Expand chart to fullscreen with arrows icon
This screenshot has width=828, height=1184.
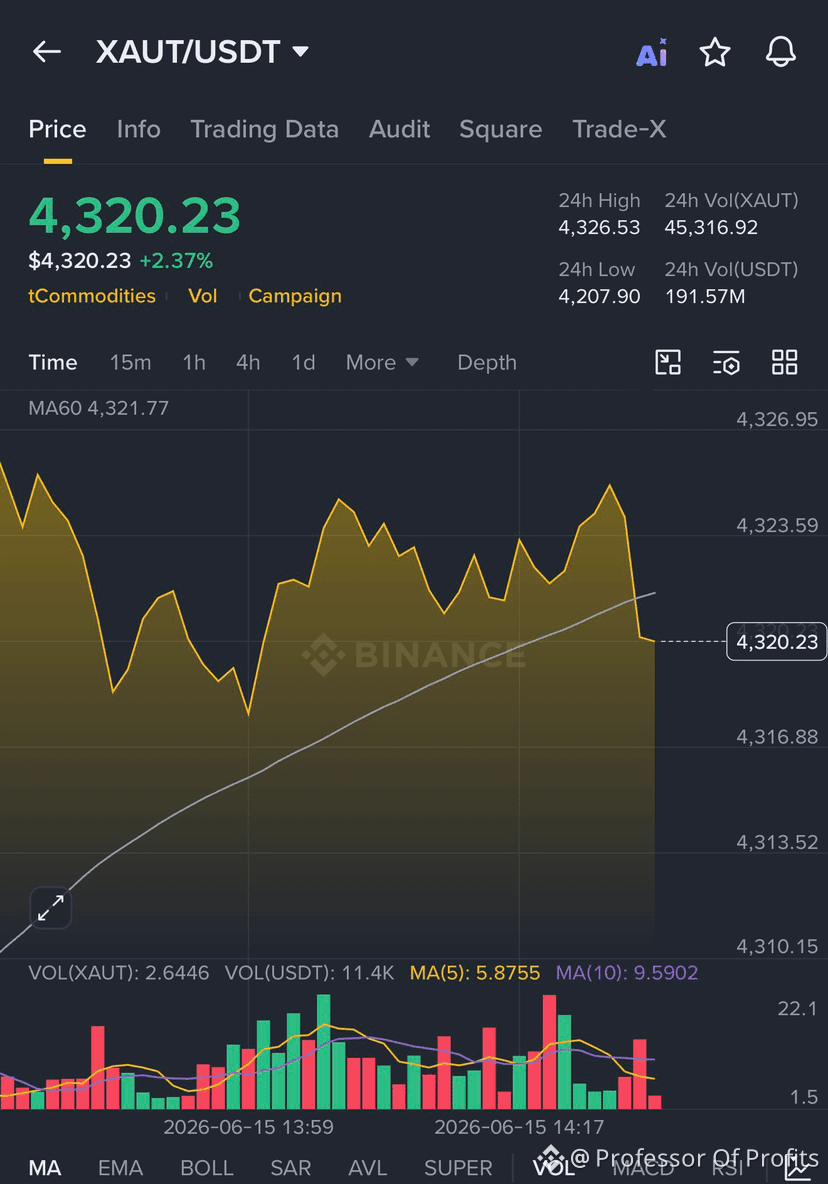[x=51, y=908]
